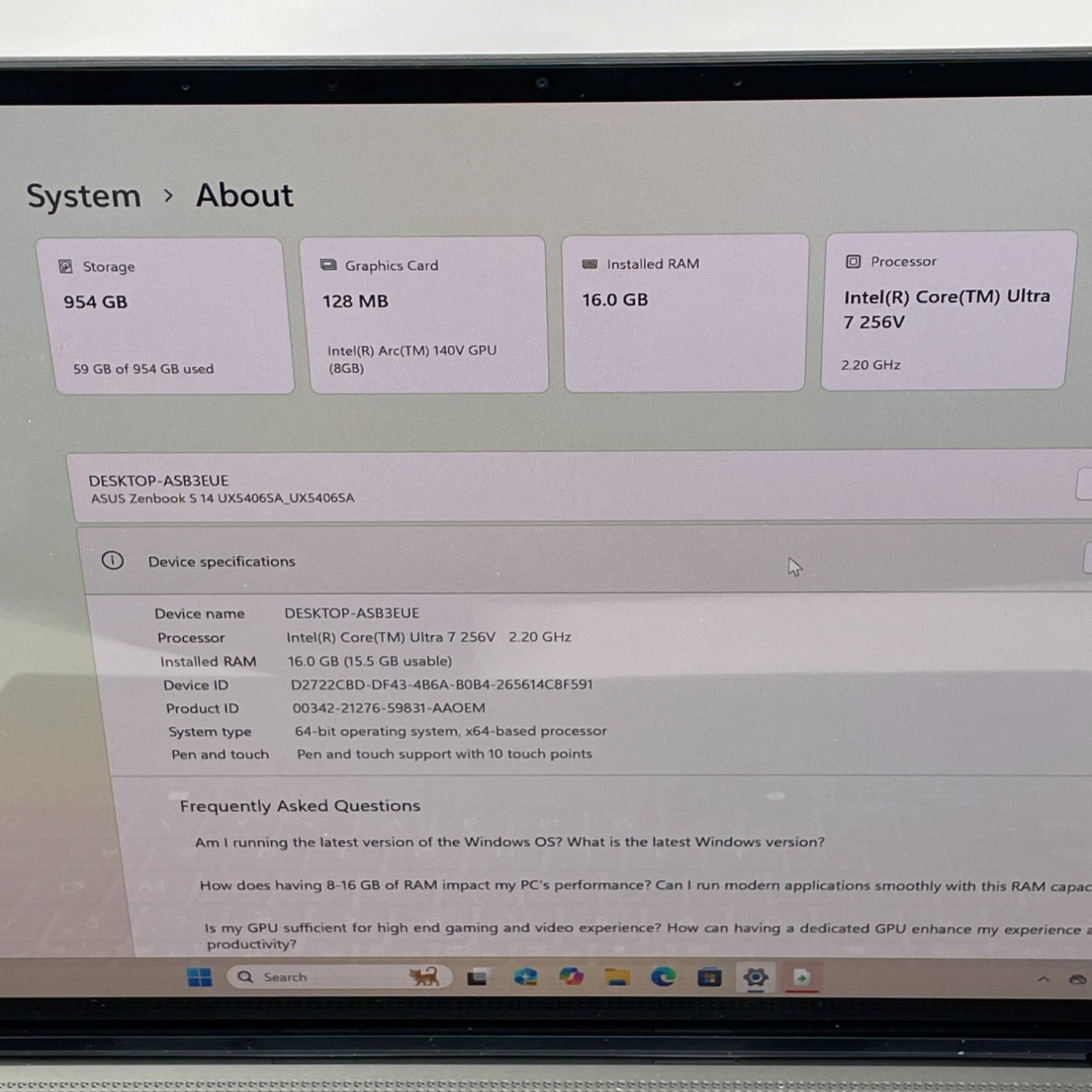Open Microsoft Store from the taskbar

[709, 976]
